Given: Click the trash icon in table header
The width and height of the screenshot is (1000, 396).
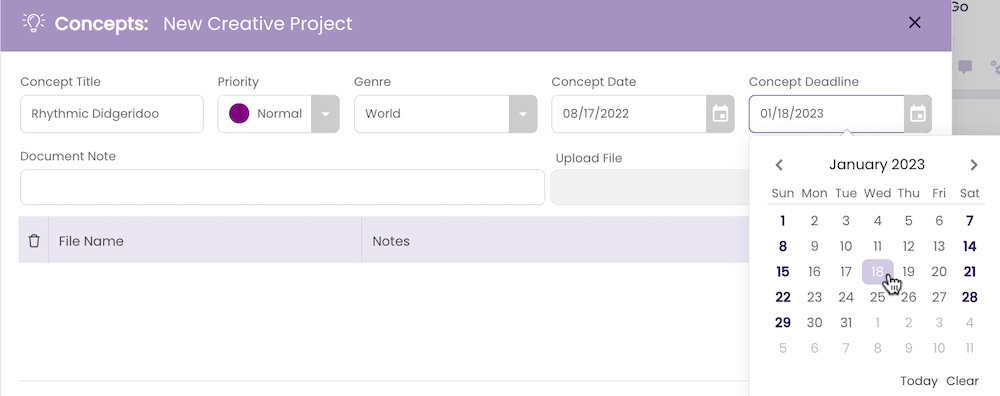Looking at the screenshot, I should 34,240.
